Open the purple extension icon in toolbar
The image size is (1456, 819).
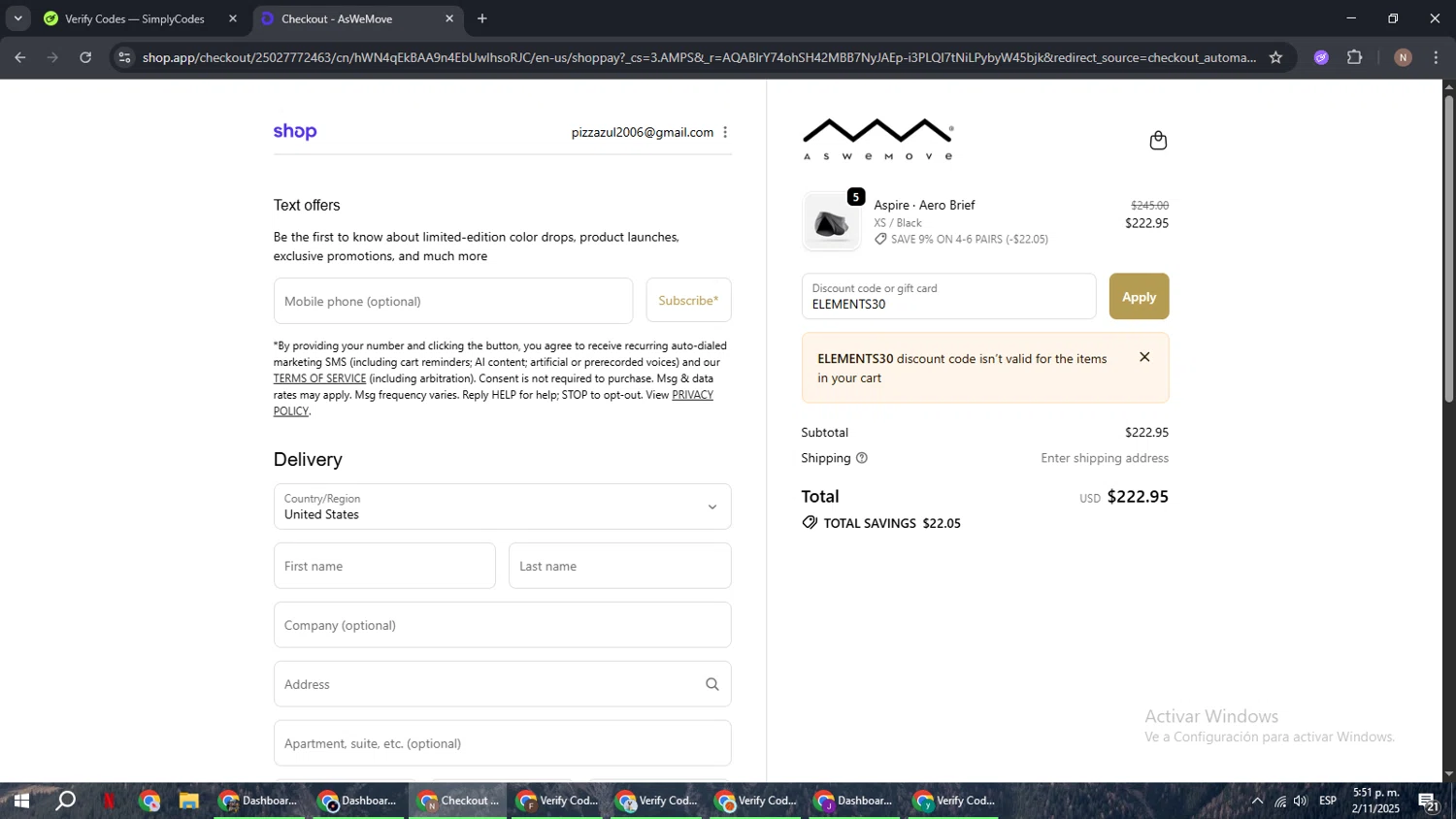(x=1321, y=57)
